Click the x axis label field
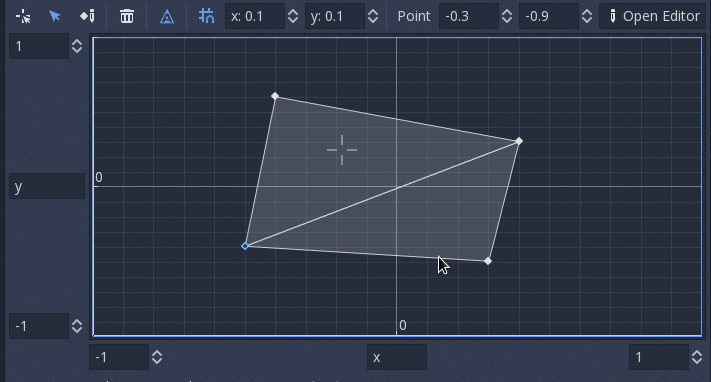 (x=397, y=357)
